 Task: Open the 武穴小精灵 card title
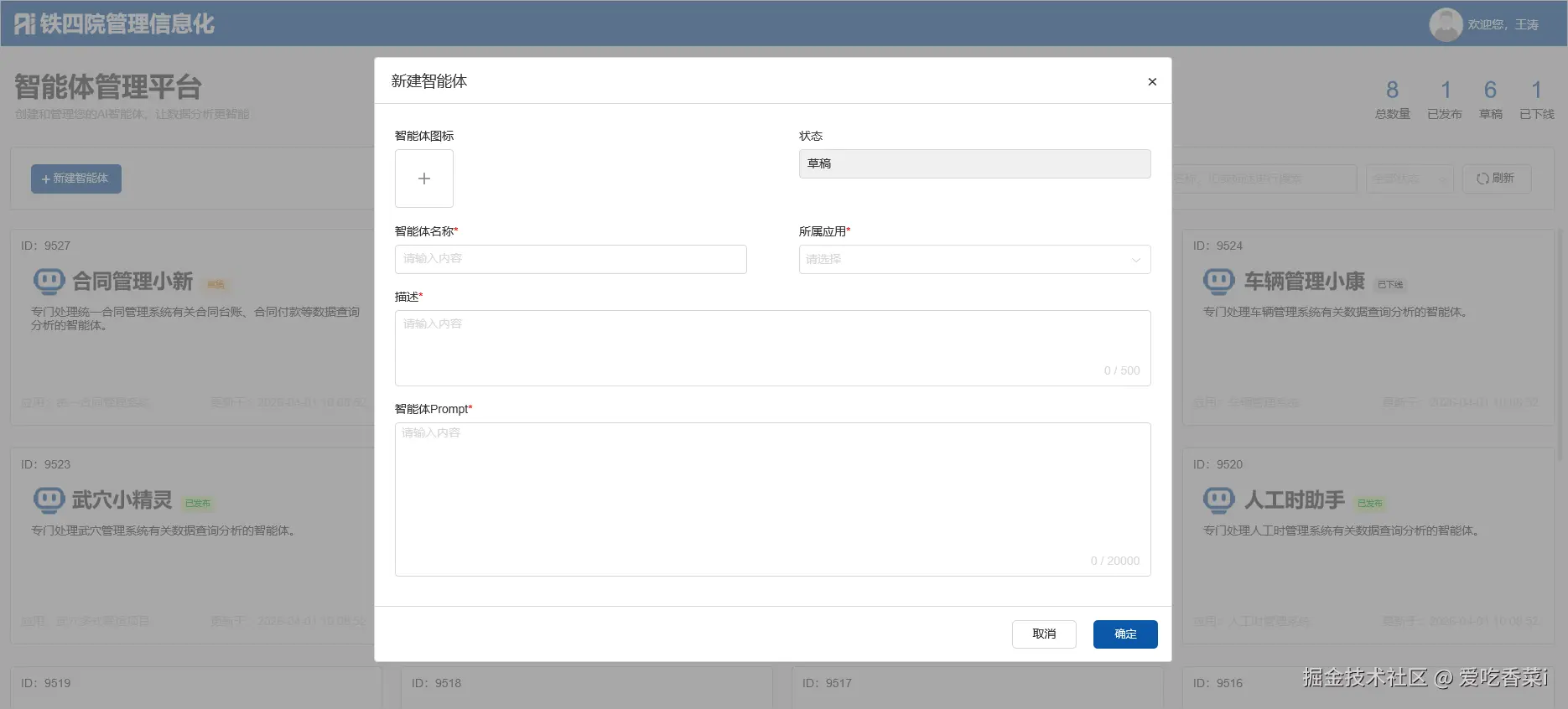click(x=122, y=500)
